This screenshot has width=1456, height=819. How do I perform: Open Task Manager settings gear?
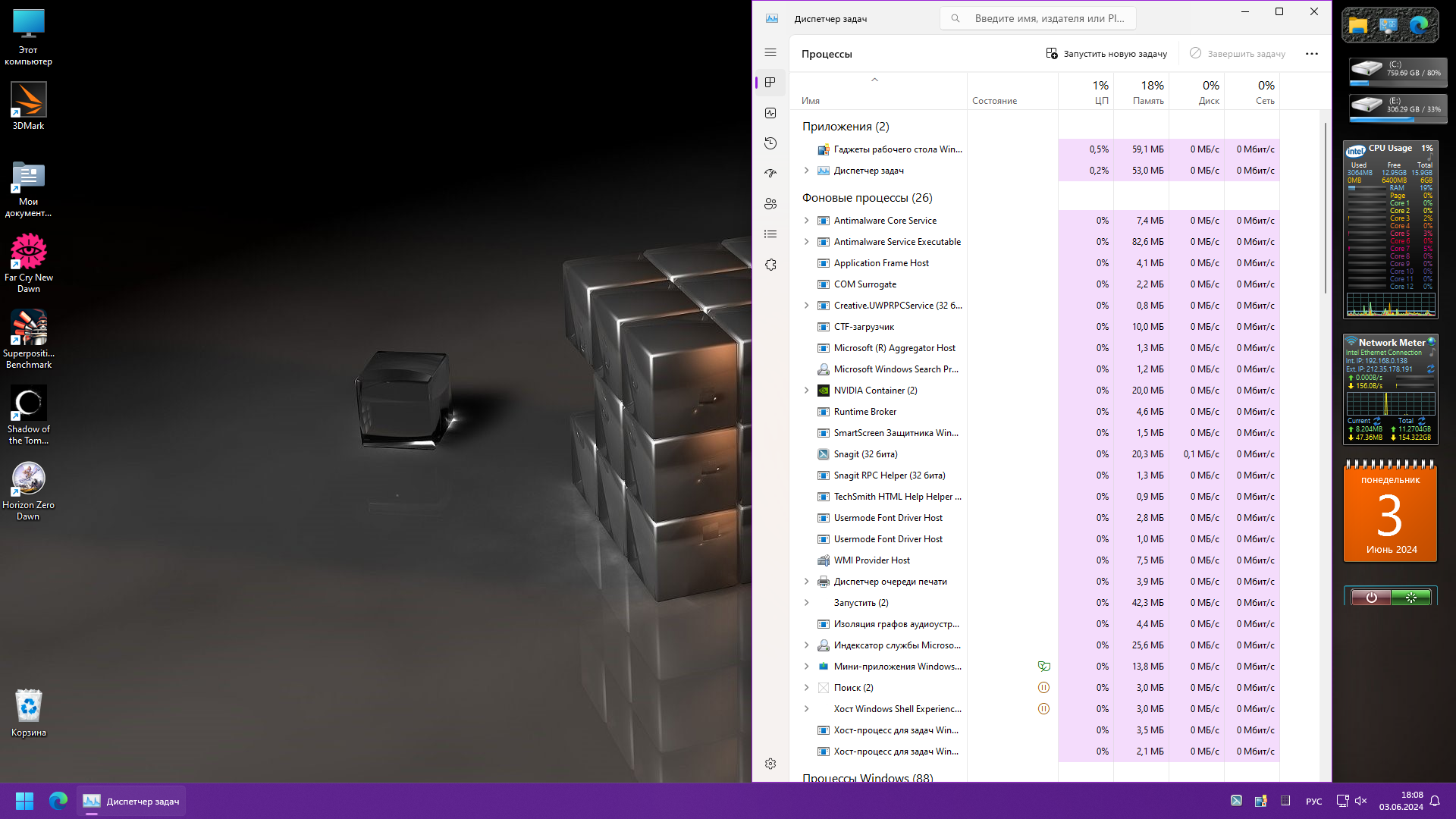tap(770, 764)
